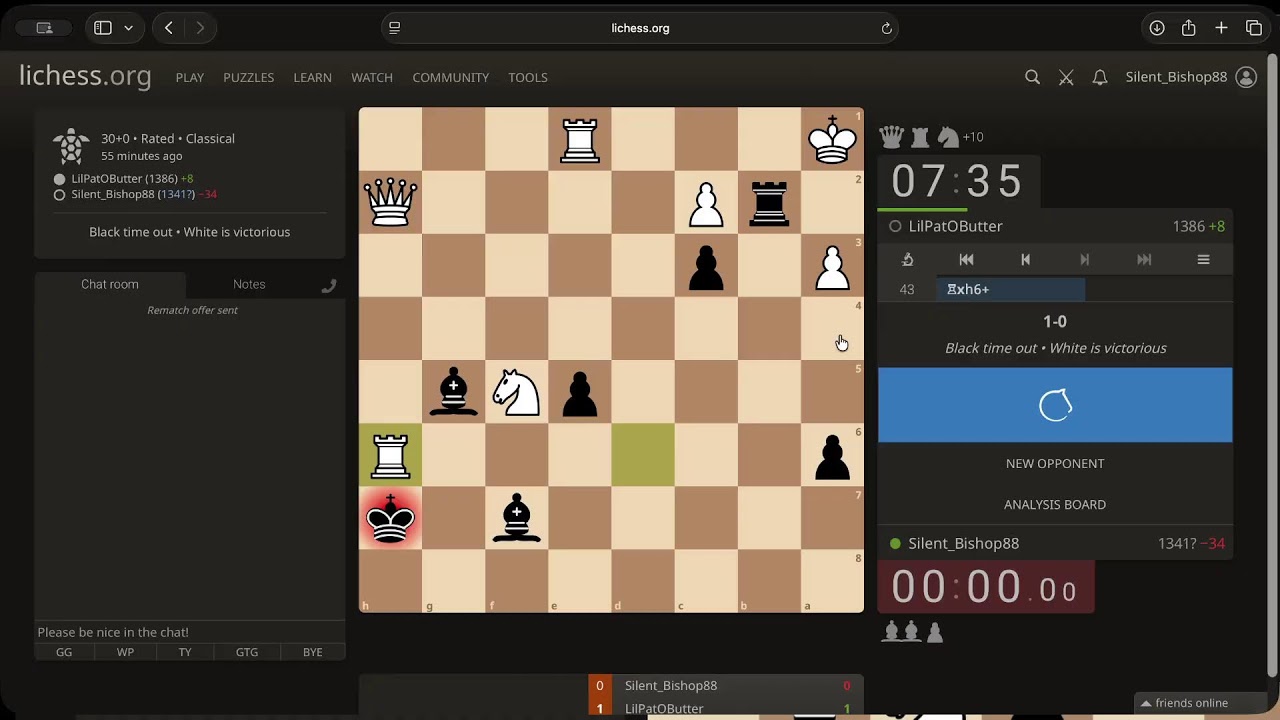Screen dimensions: 1280x720
Task: Click the white king in corner
Action: pos(832,139)
